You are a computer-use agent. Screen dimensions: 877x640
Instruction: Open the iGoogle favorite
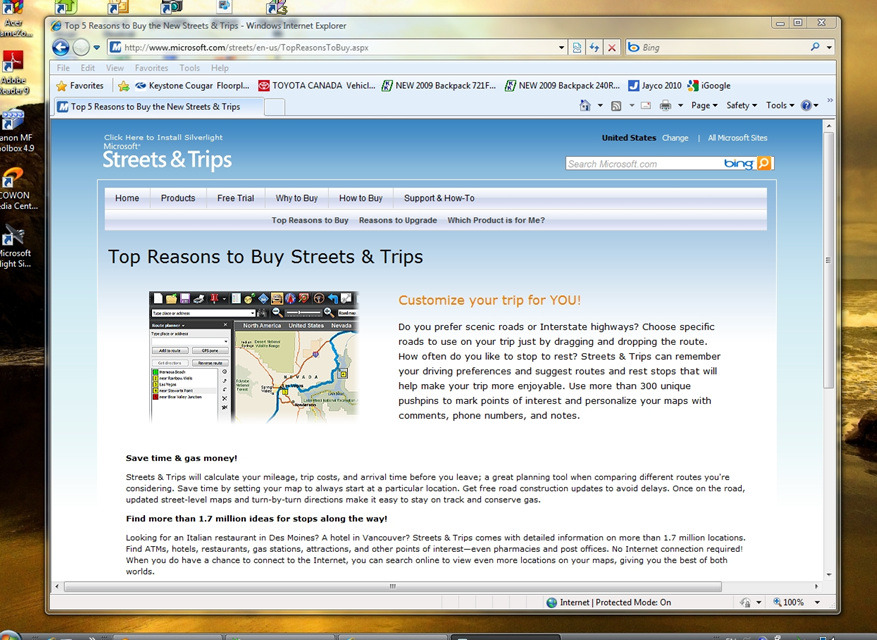tap(709, 86)
